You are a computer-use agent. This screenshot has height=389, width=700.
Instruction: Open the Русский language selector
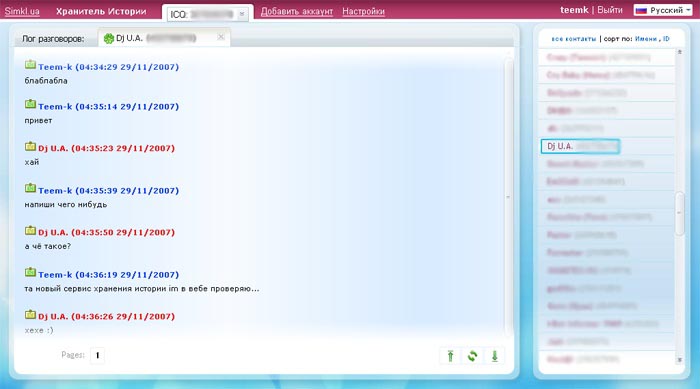(x=663, y=10)
